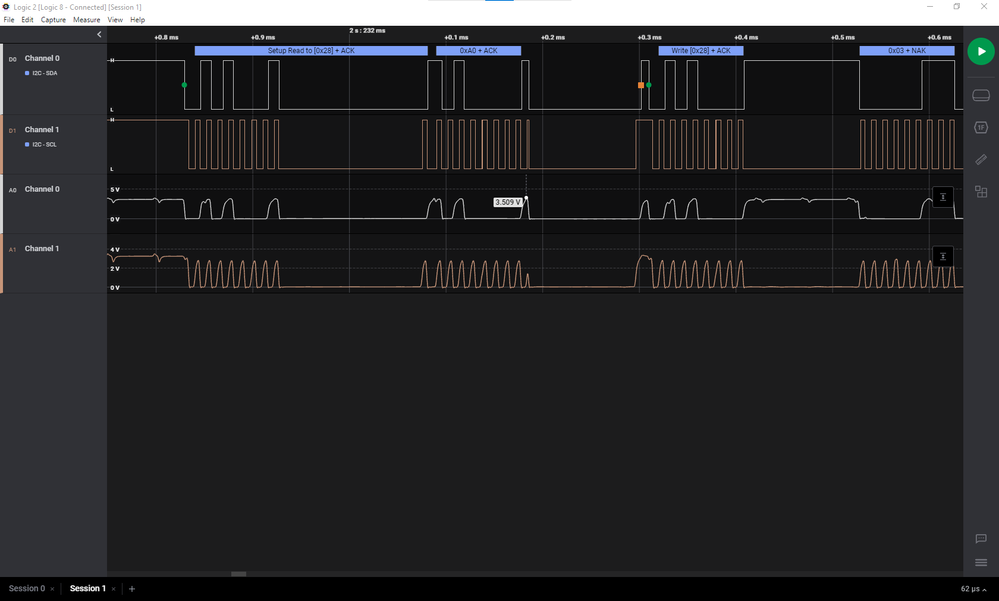Click the green I2C start marker on SDA
This screenshot has height=601, width=999.
(184, 85)
